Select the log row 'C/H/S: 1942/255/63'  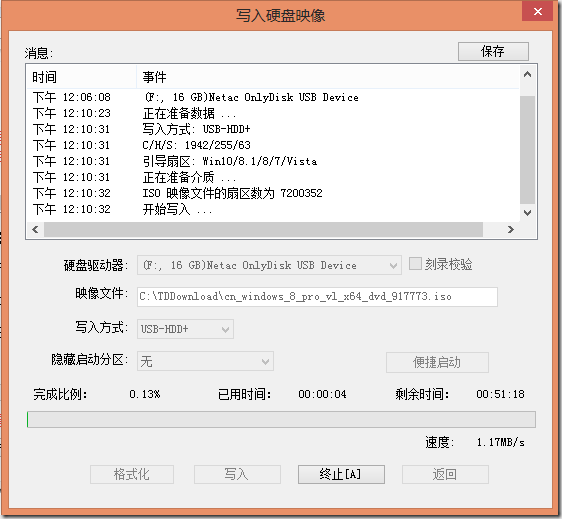(273, 145)
